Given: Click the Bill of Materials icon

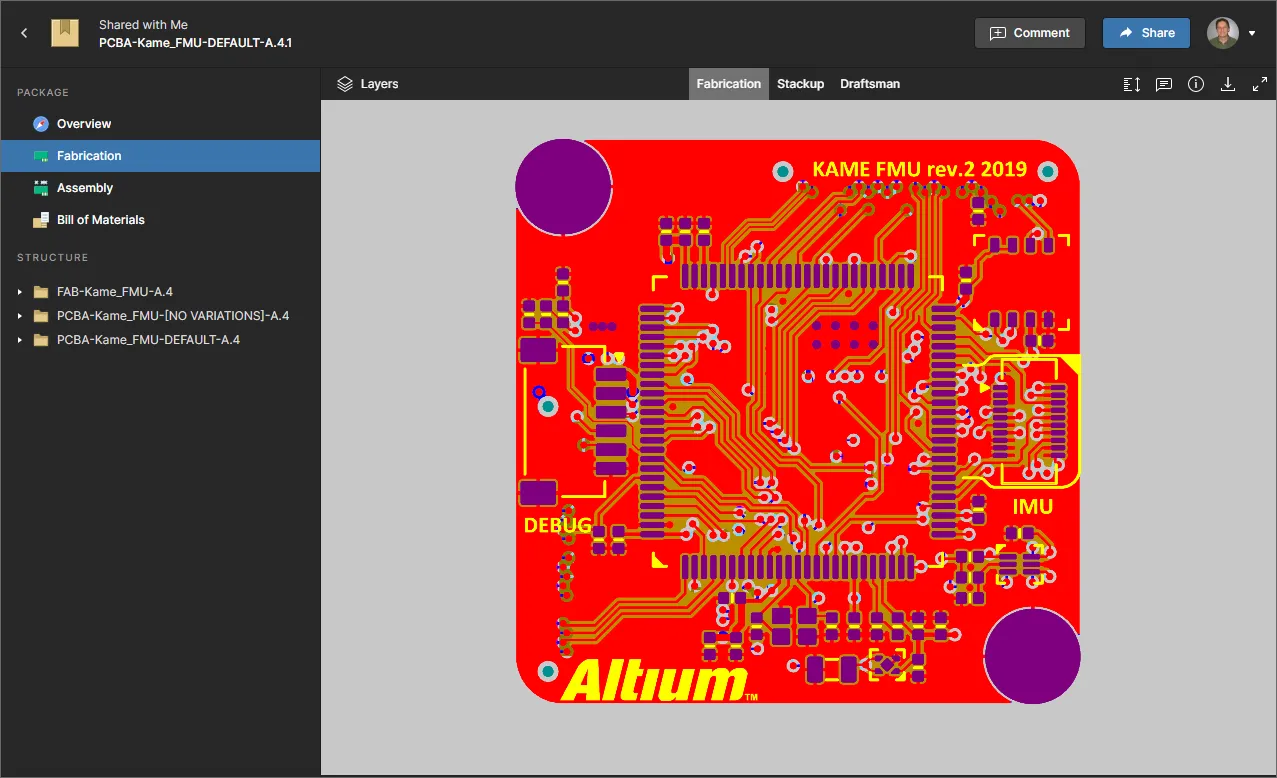Looking at the screenshot, I should click(41, 220).
